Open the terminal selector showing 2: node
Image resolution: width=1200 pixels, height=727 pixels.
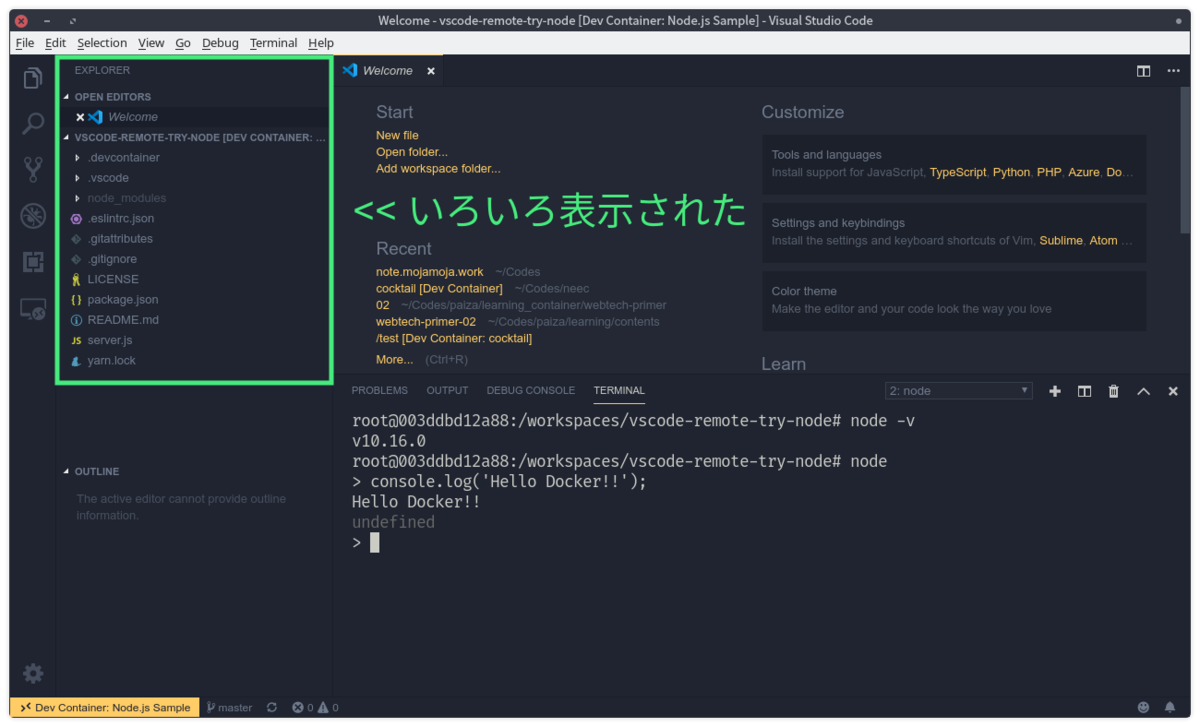(x=957, y=391)
